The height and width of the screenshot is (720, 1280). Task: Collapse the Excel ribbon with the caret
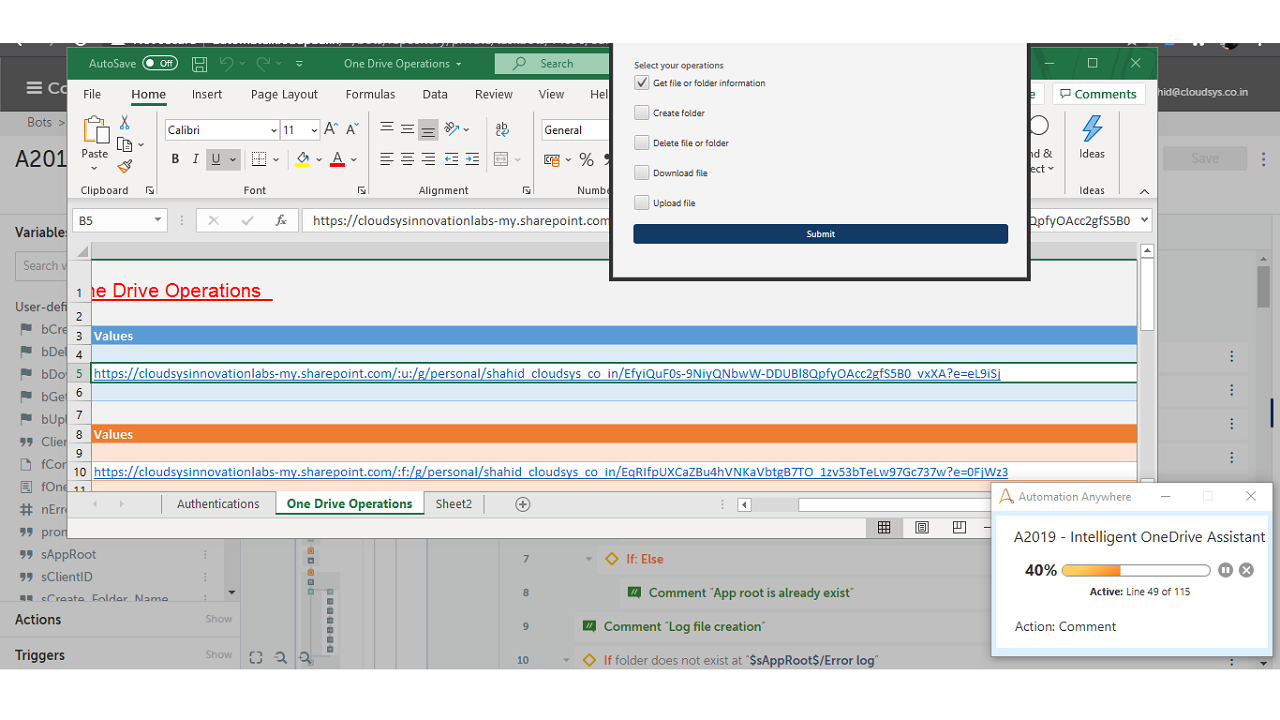click(x=1144, y=191)
